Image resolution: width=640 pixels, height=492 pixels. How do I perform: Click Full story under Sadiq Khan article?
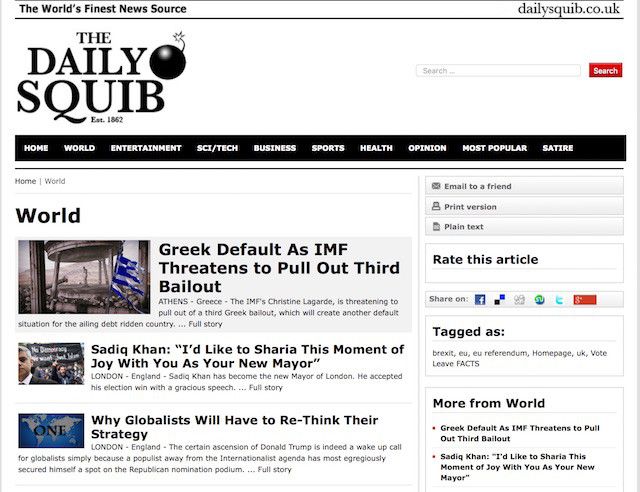266,387
